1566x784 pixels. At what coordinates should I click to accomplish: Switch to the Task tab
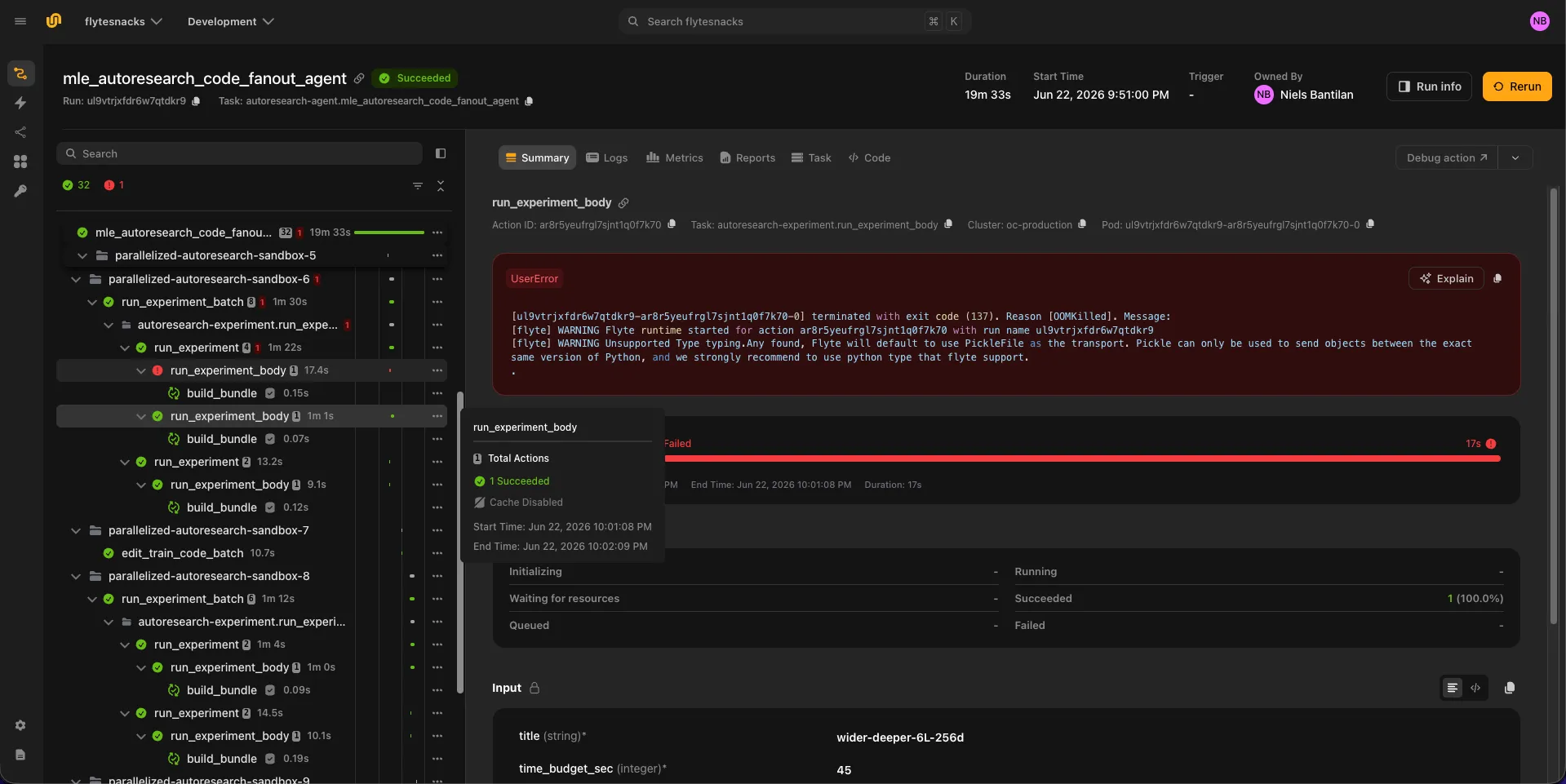click(x=811, y=157)
